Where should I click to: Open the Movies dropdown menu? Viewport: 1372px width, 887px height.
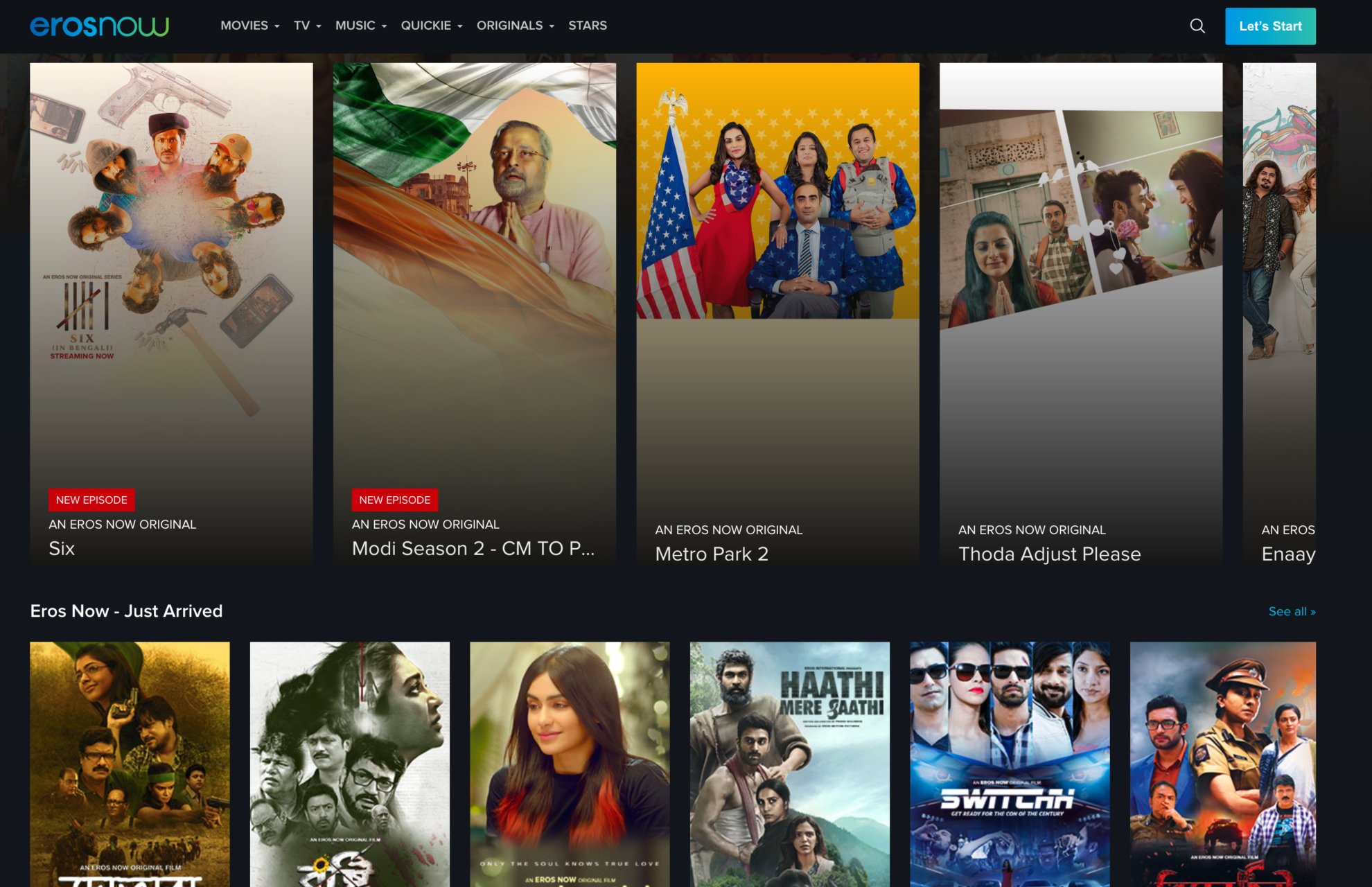249,26
